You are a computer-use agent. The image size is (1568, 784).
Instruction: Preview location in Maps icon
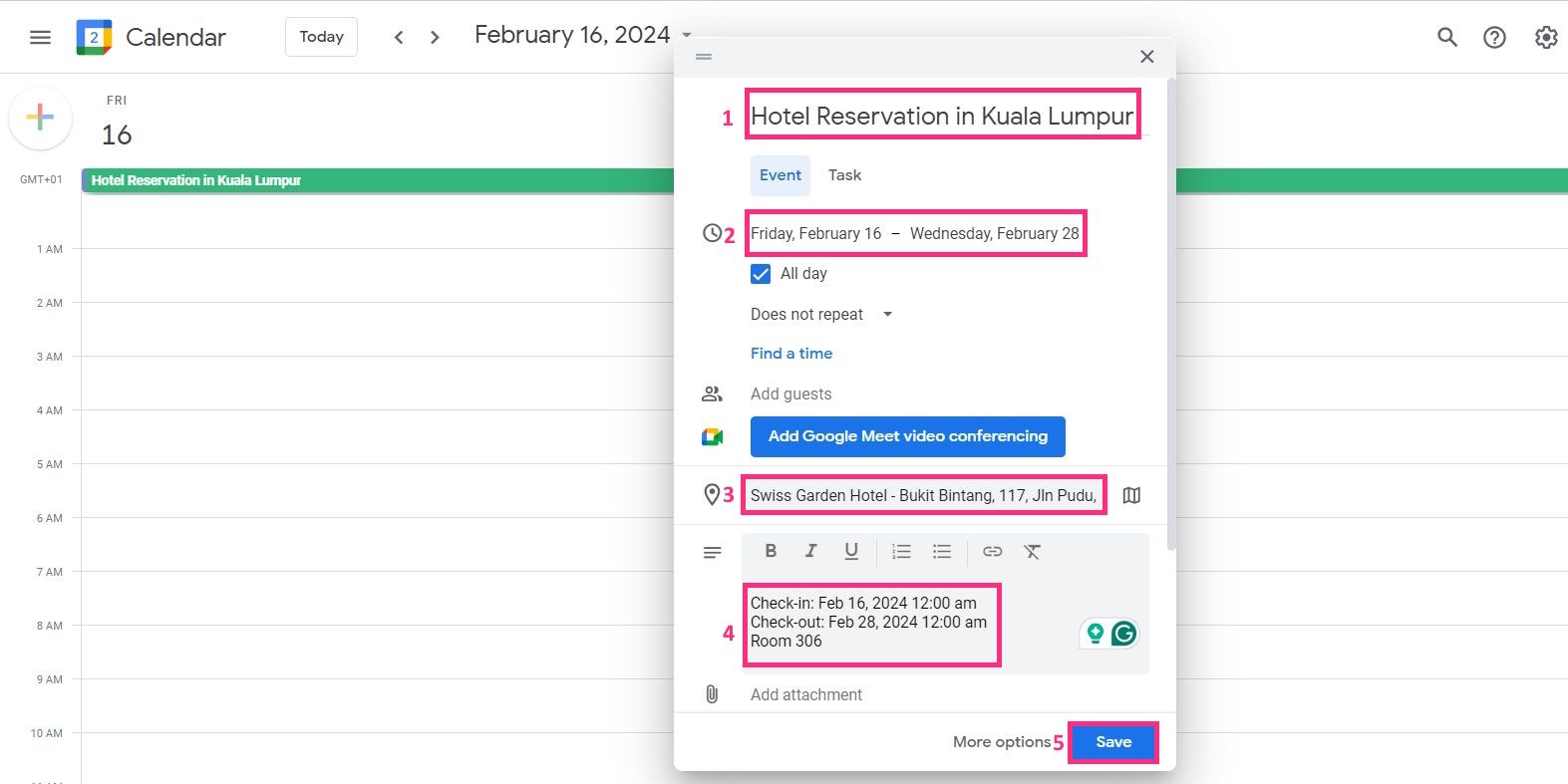[1131, 495]
